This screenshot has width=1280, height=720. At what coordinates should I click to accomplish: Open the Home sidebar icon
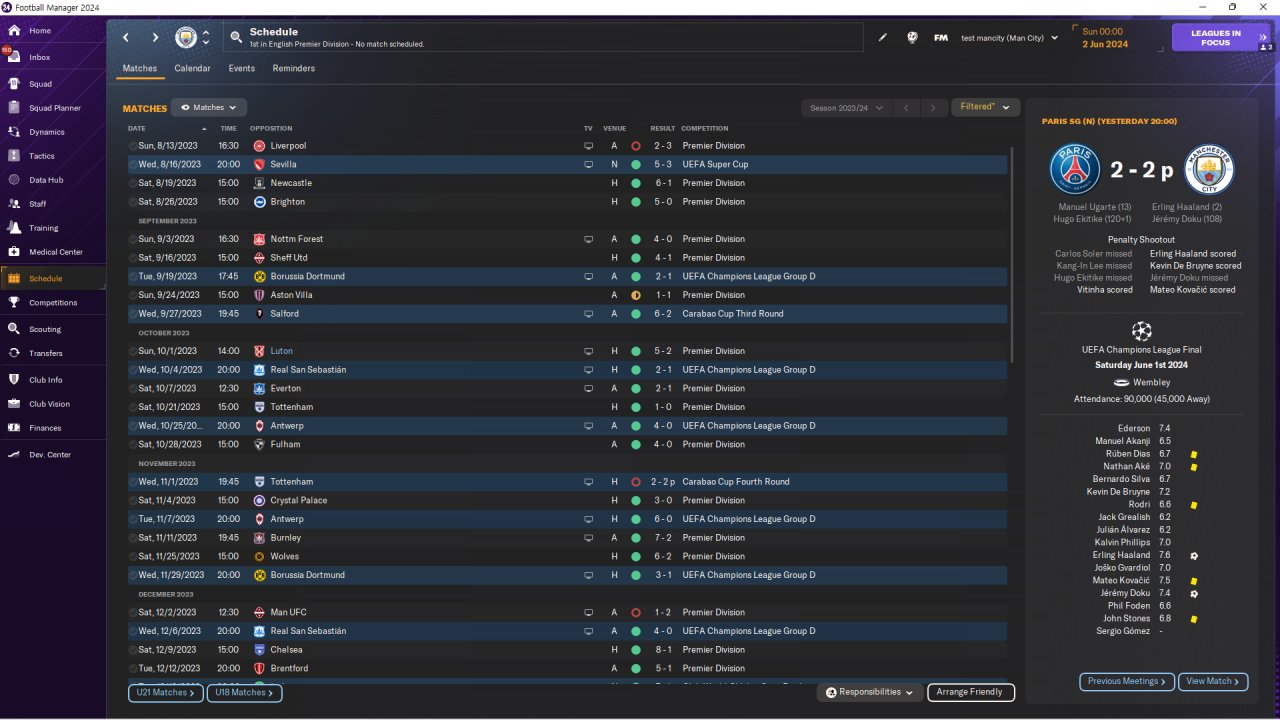(x=14, y=31)
